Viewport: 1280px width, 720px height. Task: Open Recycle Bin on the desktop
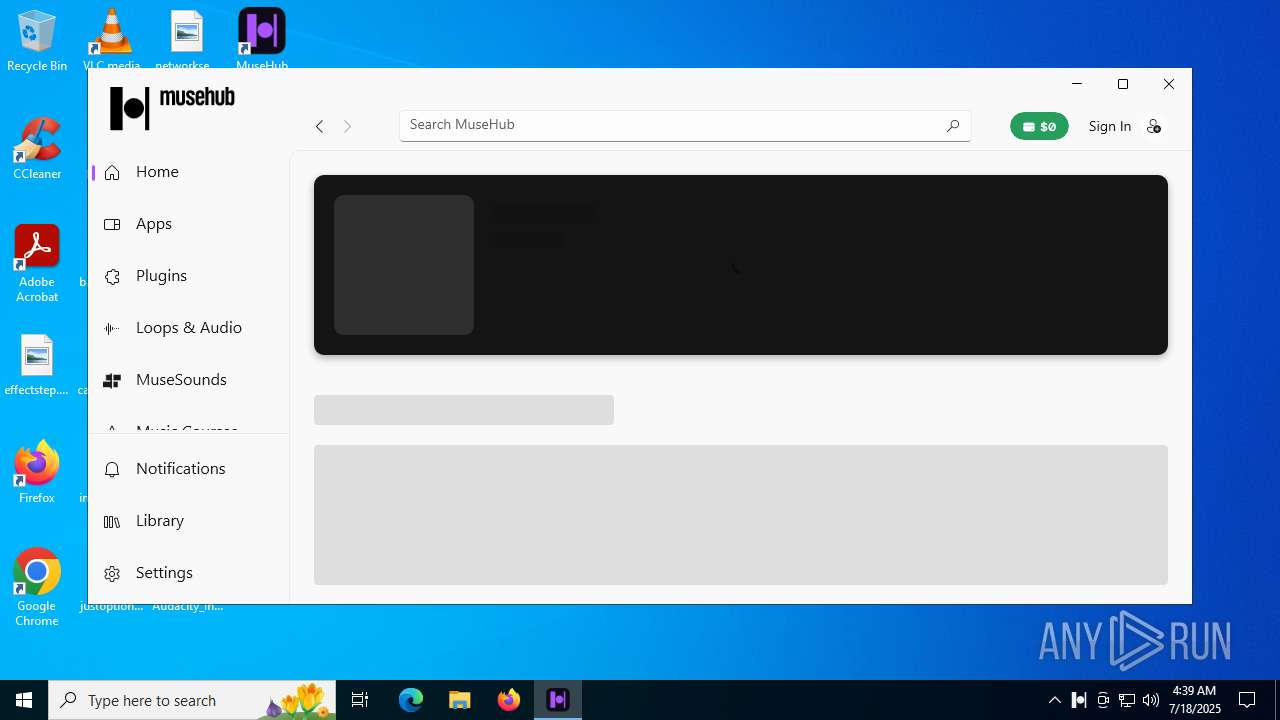37,41
